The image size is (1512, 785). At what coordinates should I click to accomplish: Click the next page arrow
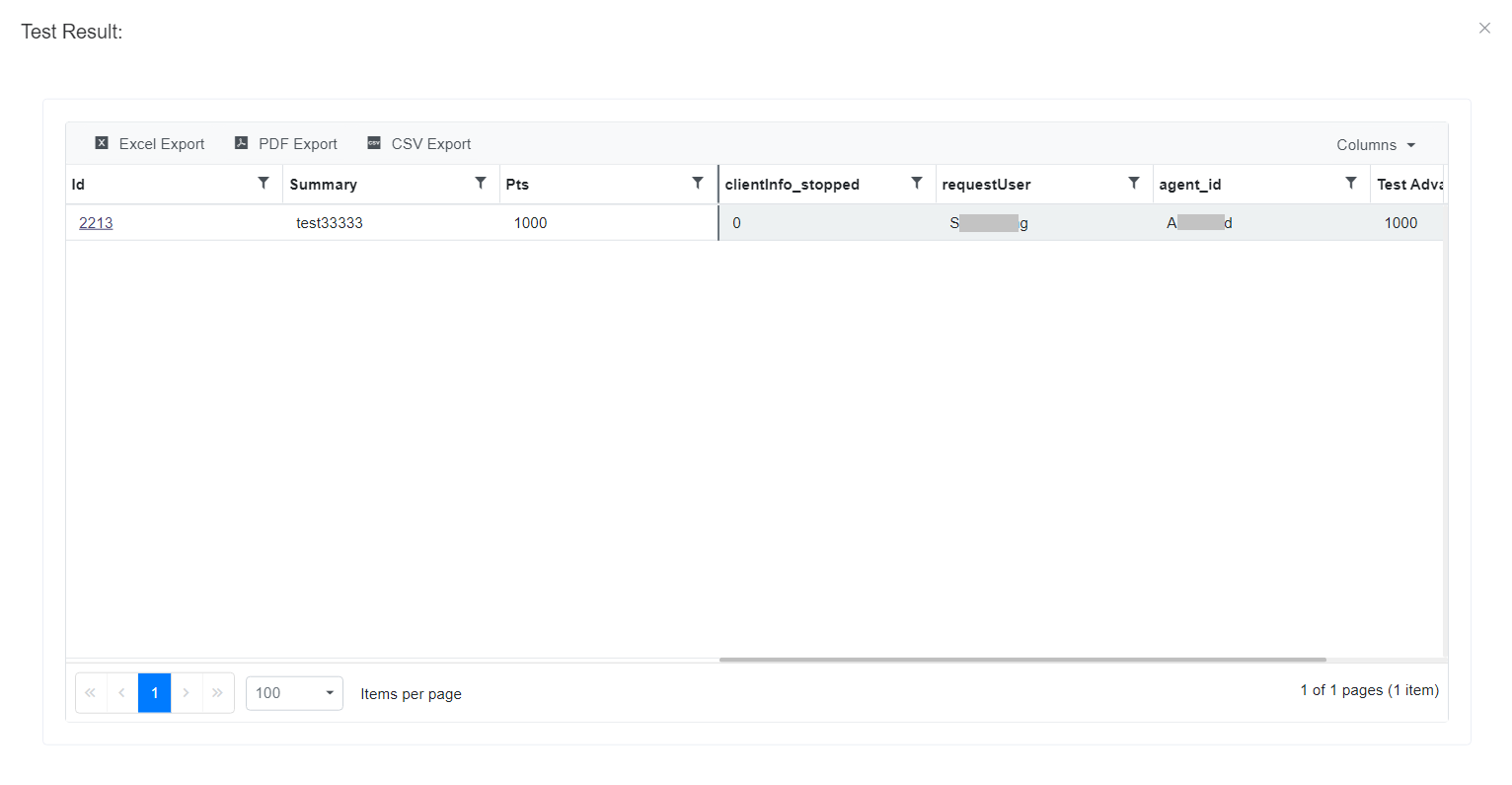tap(186, 693)
